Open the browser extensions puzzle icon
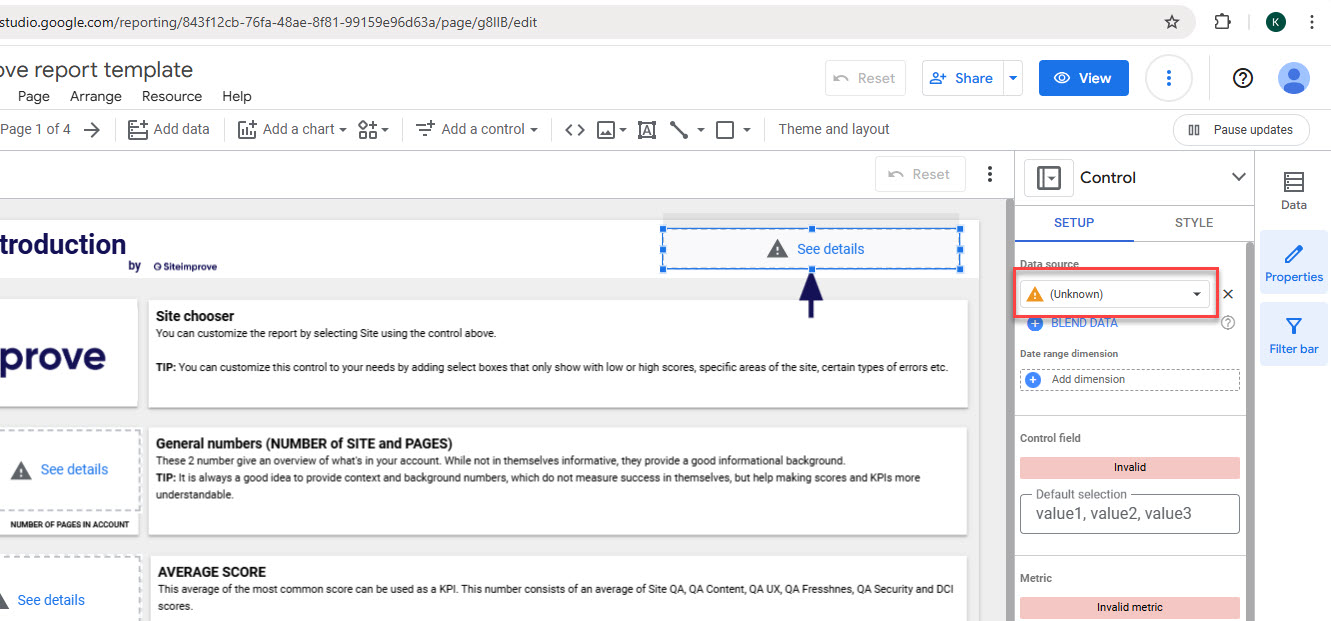This screenshot has width=1331, height=621. coord(1222,22)
